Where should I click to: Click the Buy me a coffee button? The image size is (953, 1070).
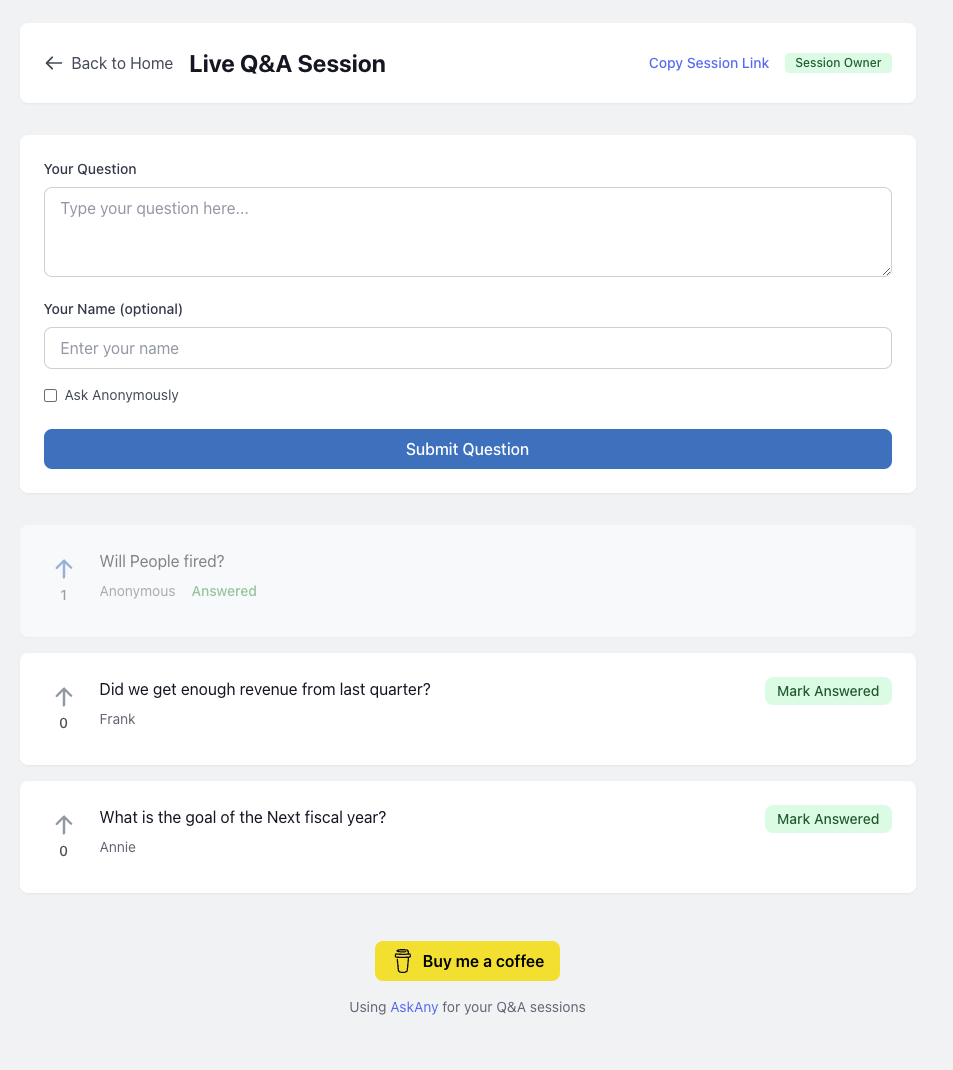pos(467,961)
